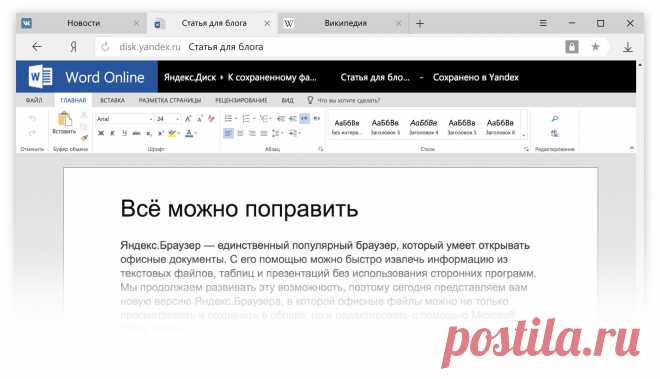The width and height of the screenshot is (660, 379).
Task: Increase font size with grow font icon
Action: pos(188,119)
